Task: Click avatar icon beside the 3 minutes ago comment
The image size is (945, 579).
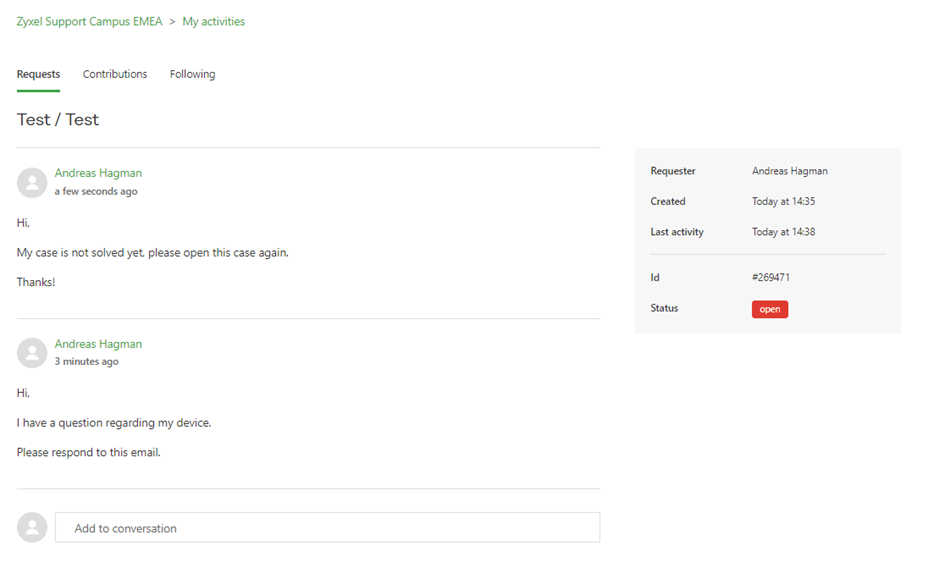Action: pos(32,353)
